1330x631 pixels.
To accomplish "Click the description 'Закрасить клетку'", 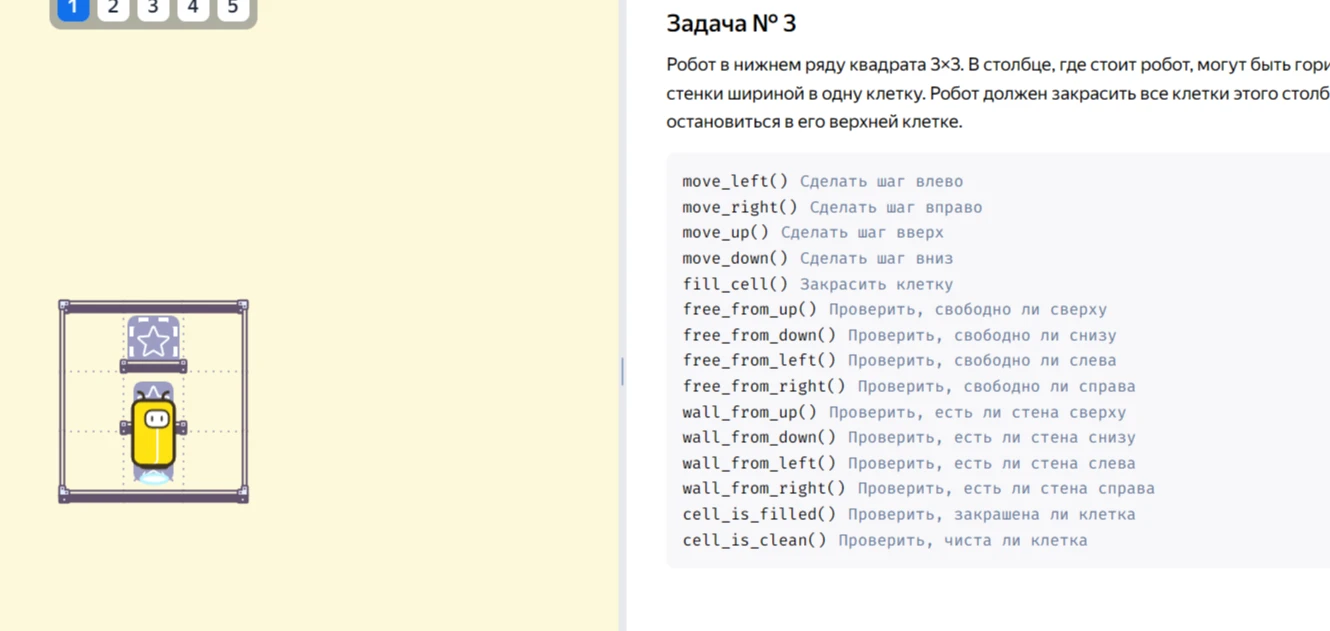I will [x=876, y=284].
